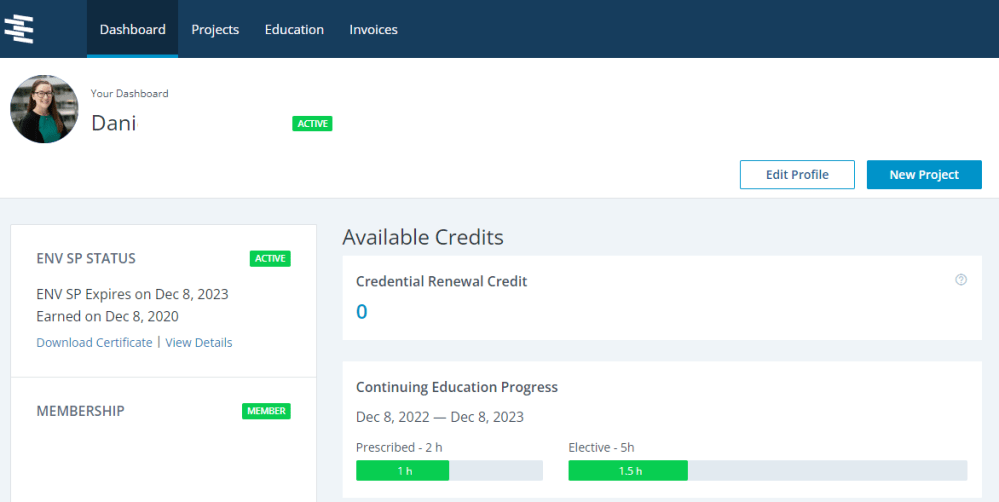
Task: Click Dani's profile photo
Action: pos(44,109)
